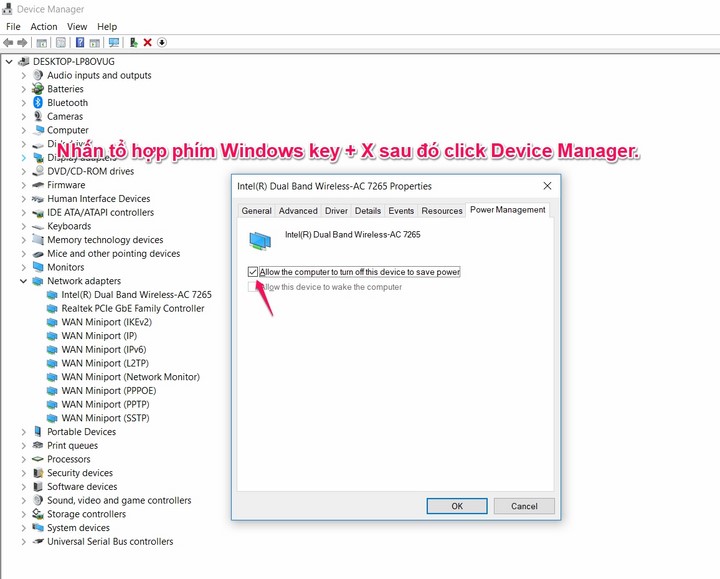Click the Batteries category icon

coord(38,89)
